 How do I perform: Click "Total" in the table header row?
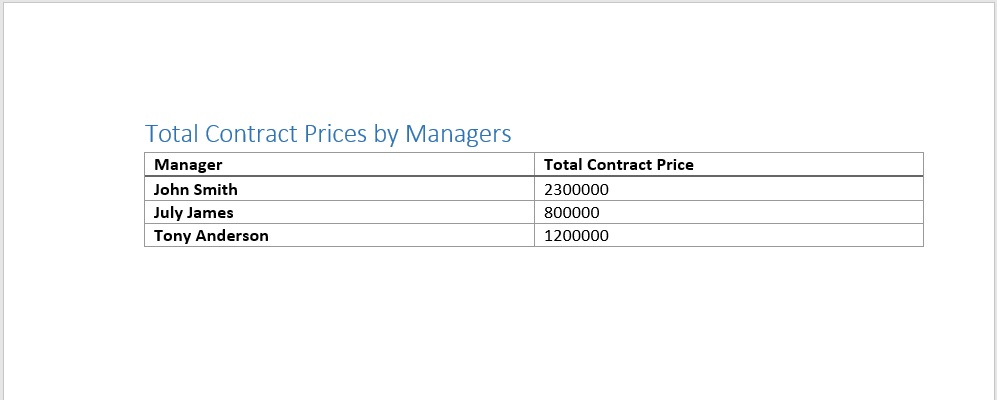[563, 165]
